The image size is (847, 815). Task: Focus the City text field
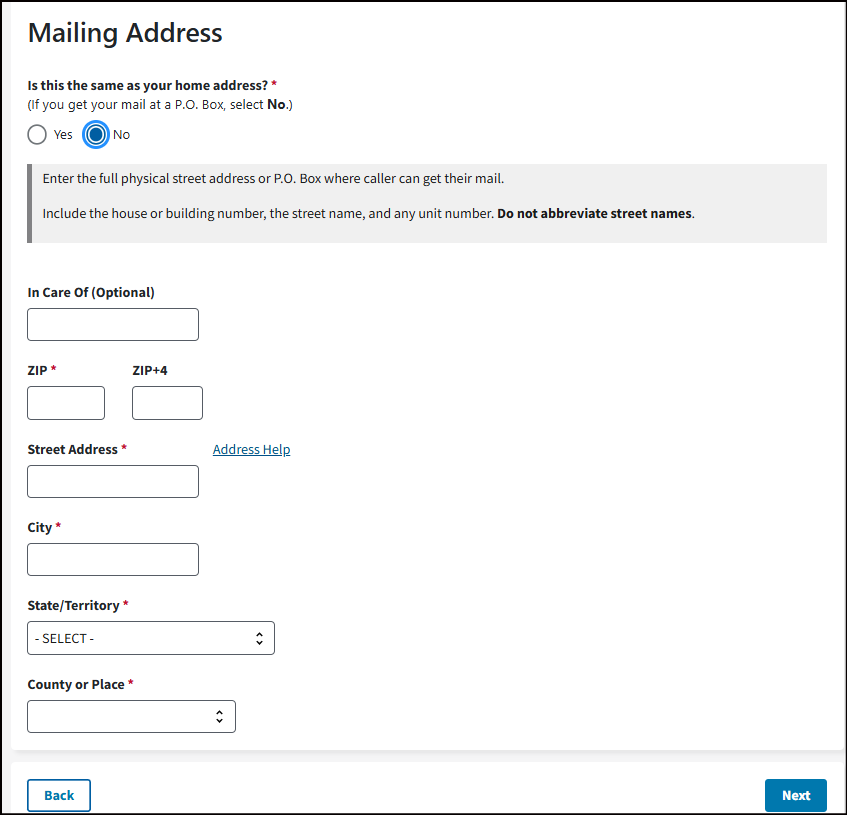[x=113, y=559]
